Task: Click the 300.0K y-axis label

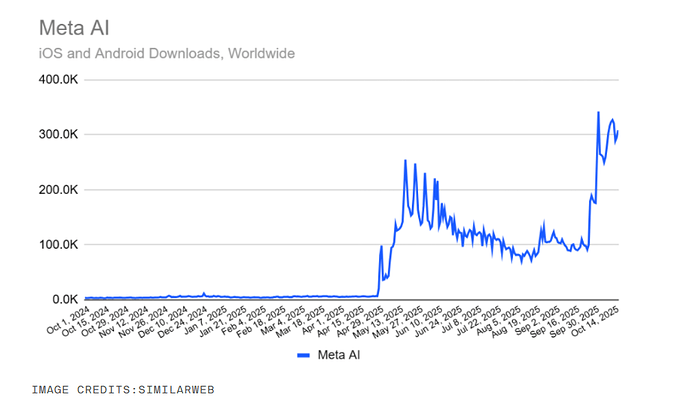Action: pos(56,134)
